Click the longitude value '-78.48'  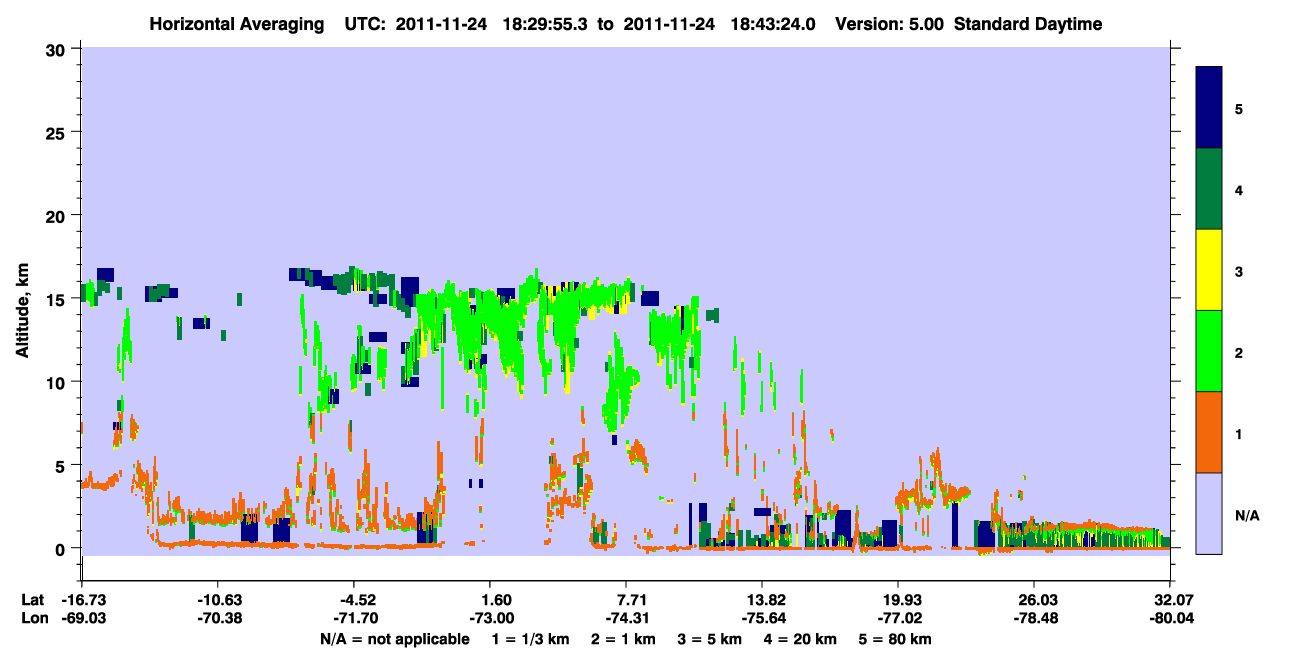[x=1034, y=618]
